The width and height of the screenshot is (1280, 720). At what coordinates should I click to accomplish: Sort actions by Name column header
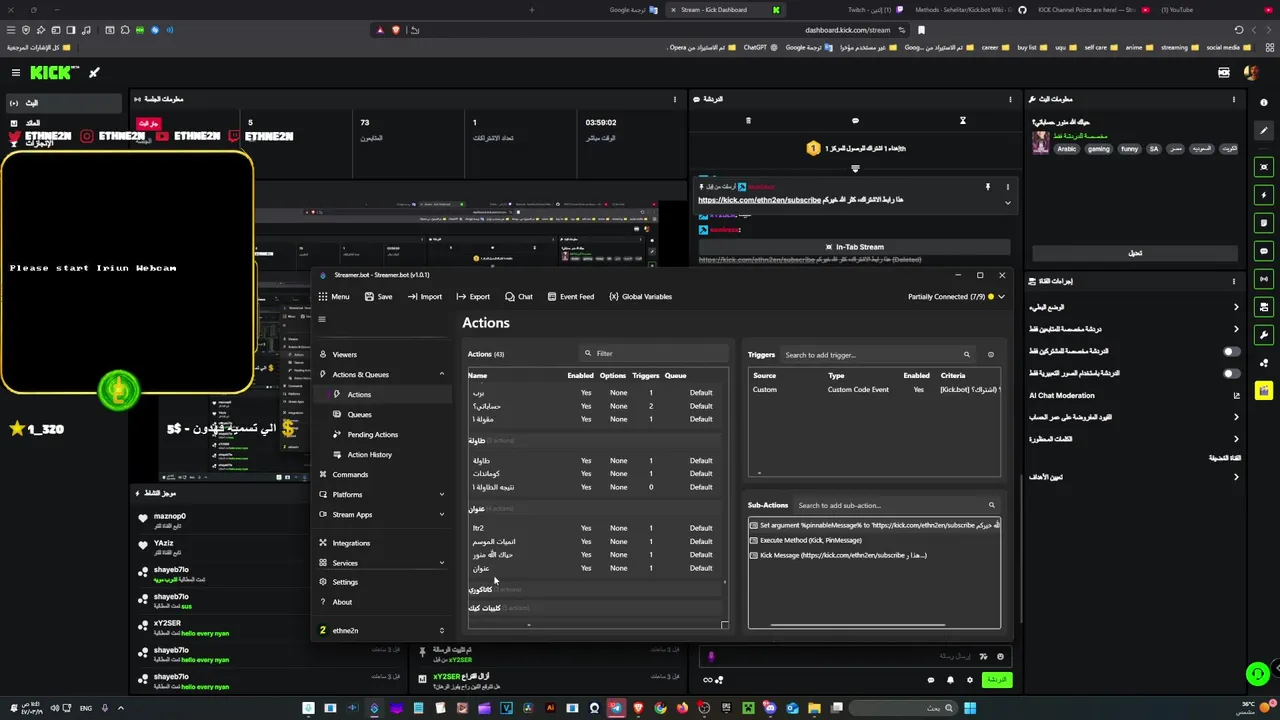click(478, 375)
